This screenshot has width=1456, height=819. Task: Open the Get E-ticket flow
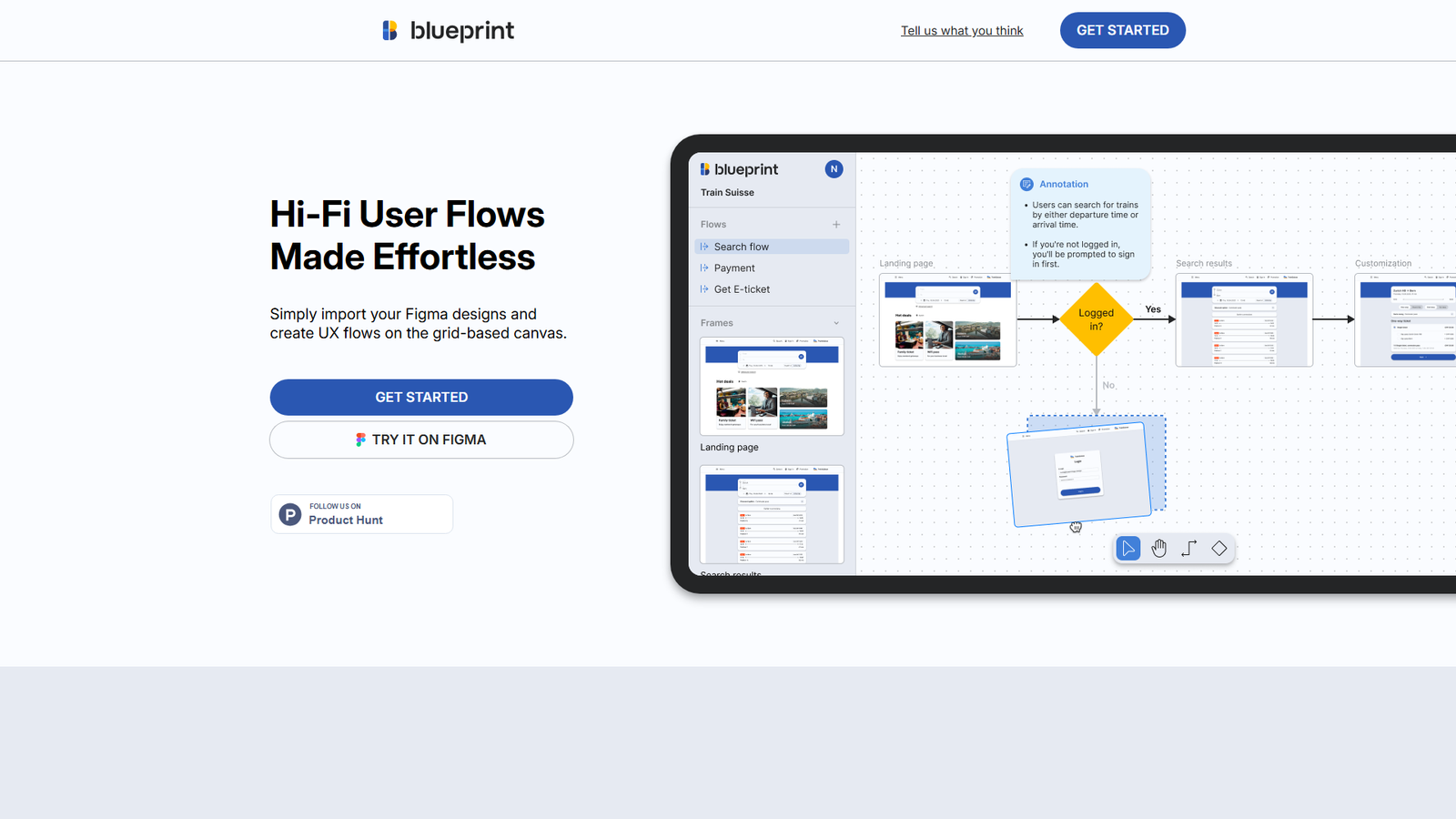point(742,289)
